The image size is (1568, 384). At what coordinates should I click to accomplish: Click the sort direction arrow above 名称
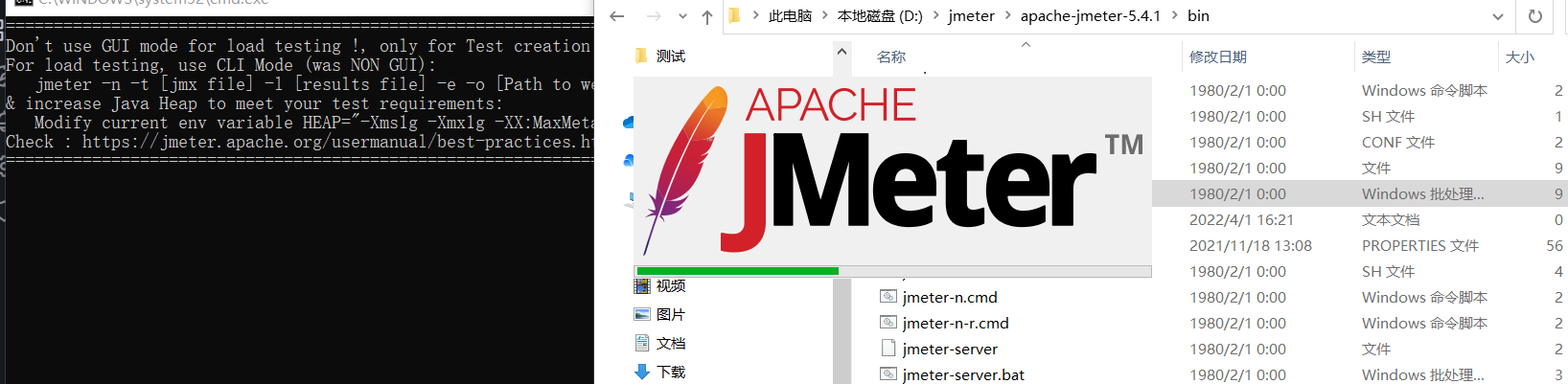(x=1026, y=44)
